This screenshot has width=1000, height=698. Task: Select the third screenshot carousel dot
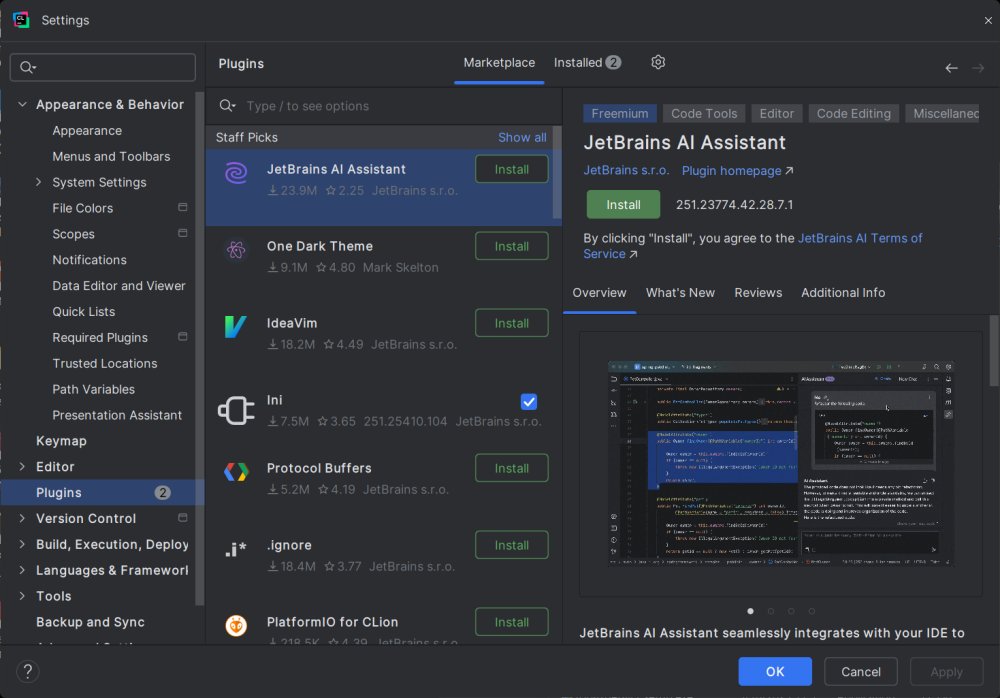pyautogui.click(x=791, y=611)
